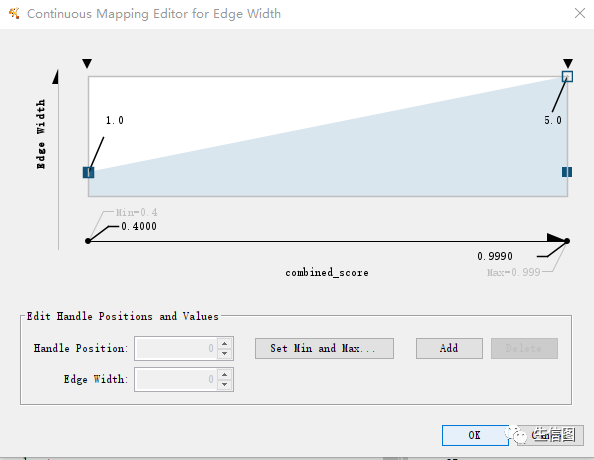
Task: Click the Add handle button
Action: coord(449,348)
